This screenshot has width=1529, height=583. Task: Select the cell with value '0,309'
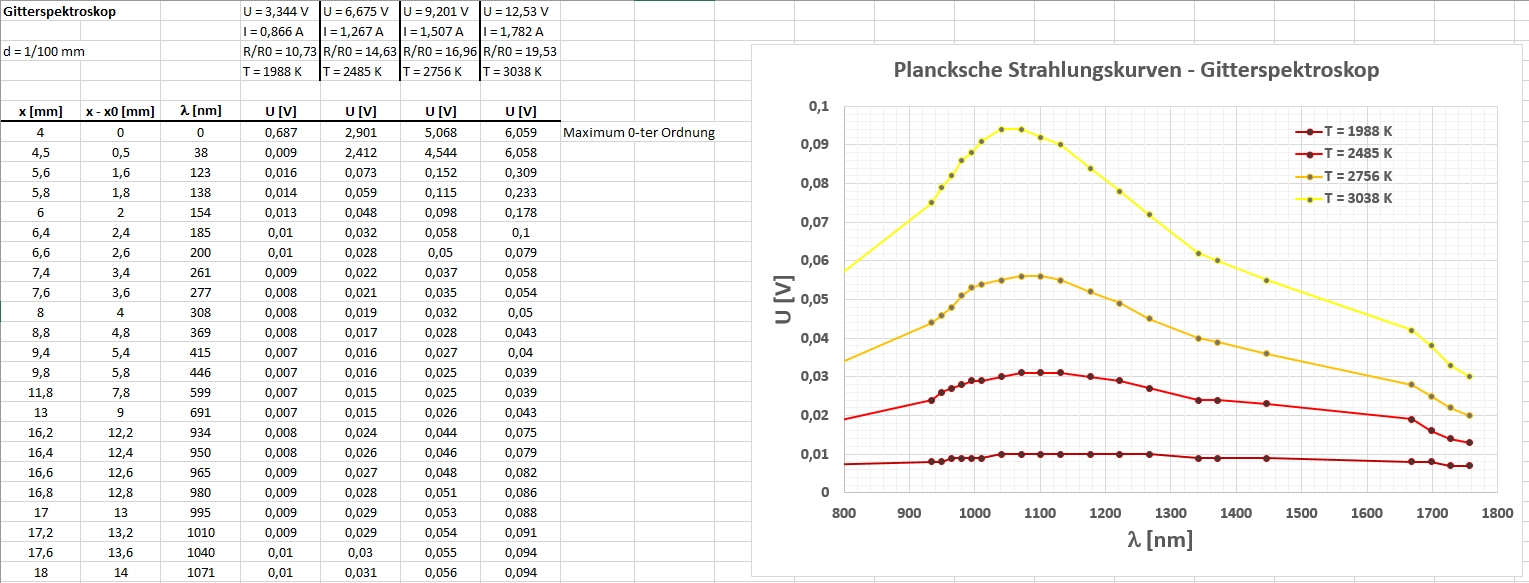coord(520,172)
